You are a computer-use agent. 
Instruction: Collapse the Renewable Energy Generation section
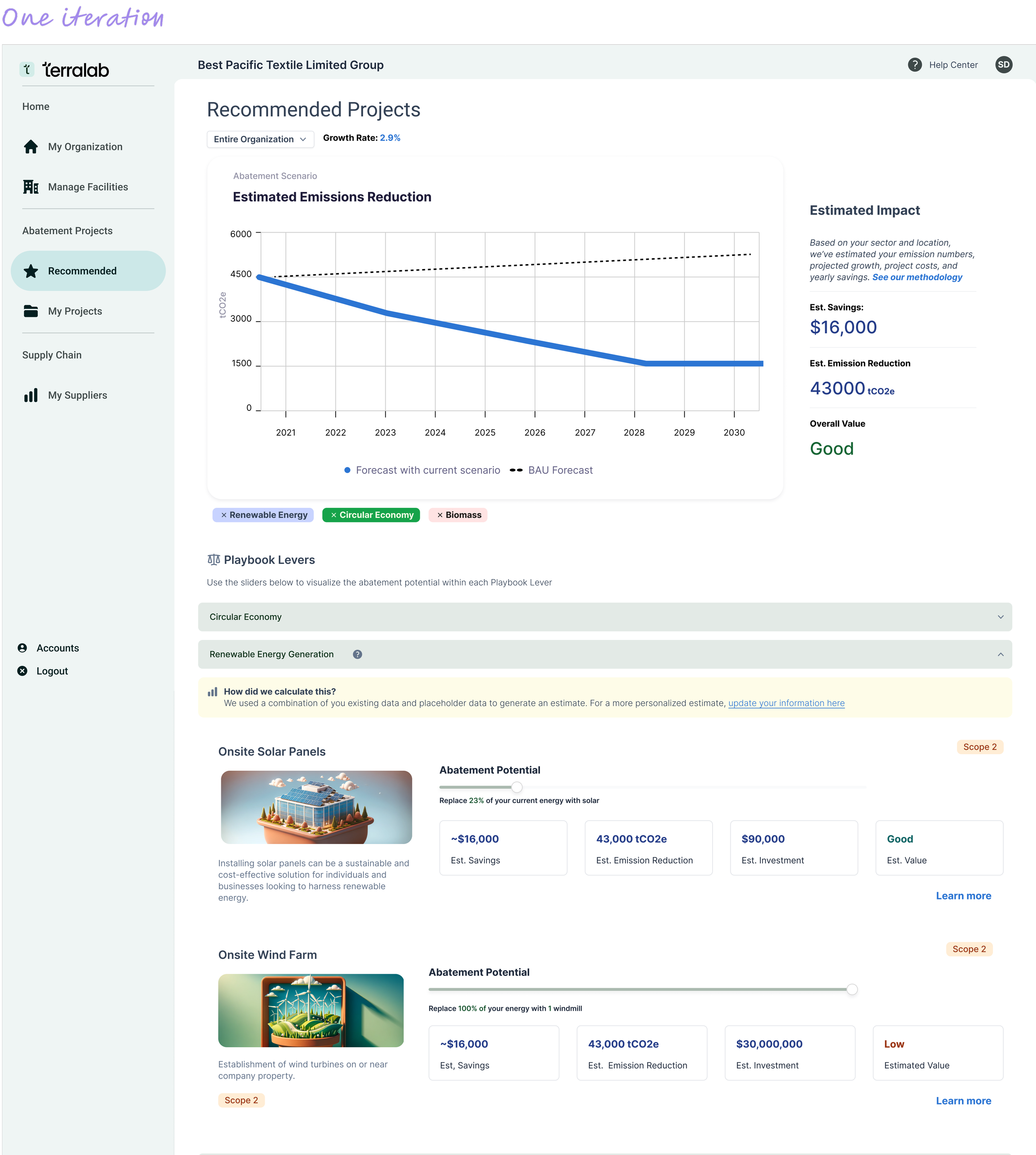(1000, 654)
